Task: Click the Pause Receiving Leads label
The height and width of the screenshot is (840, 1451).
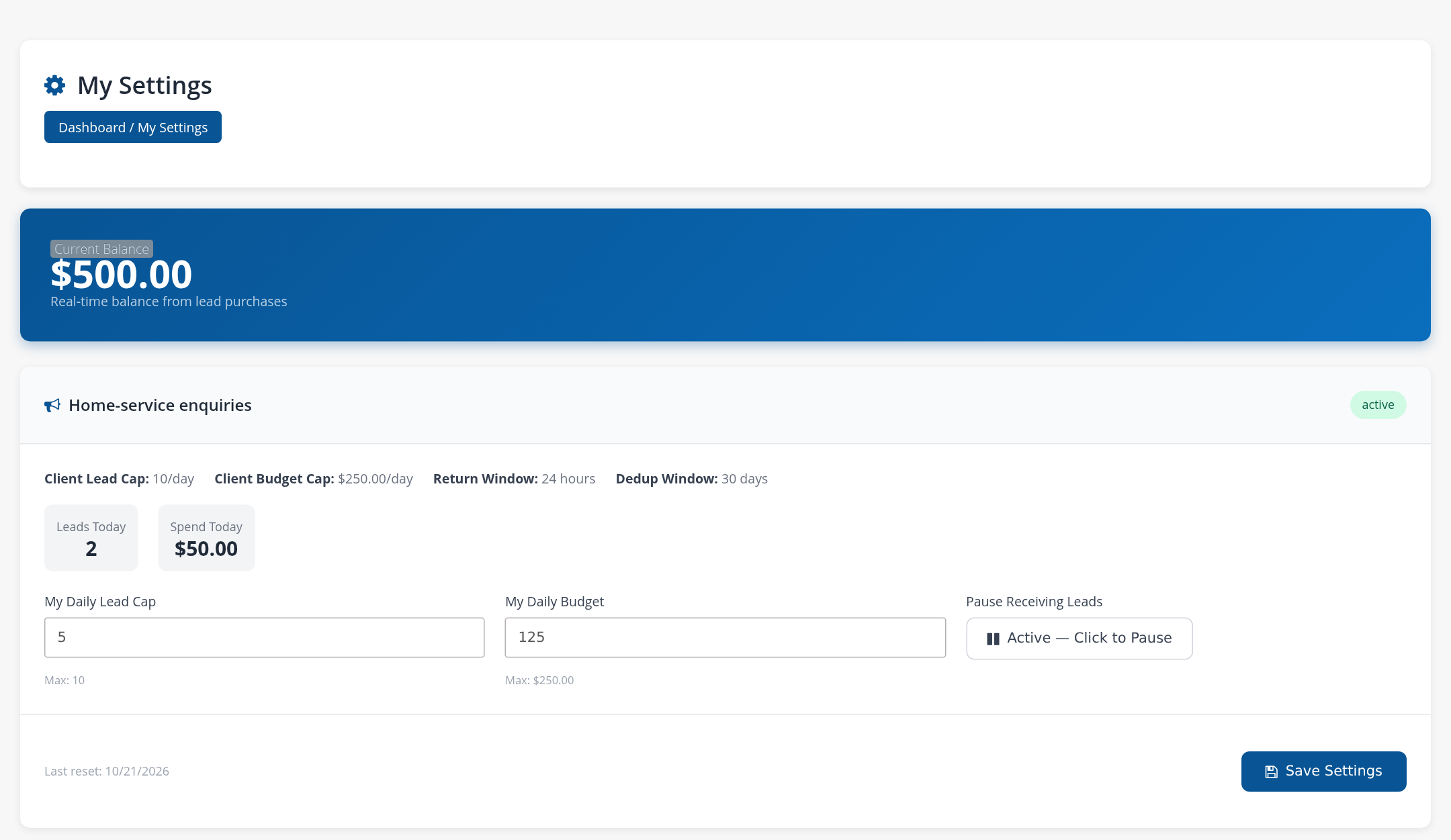Action: [x=1034, y=602]
